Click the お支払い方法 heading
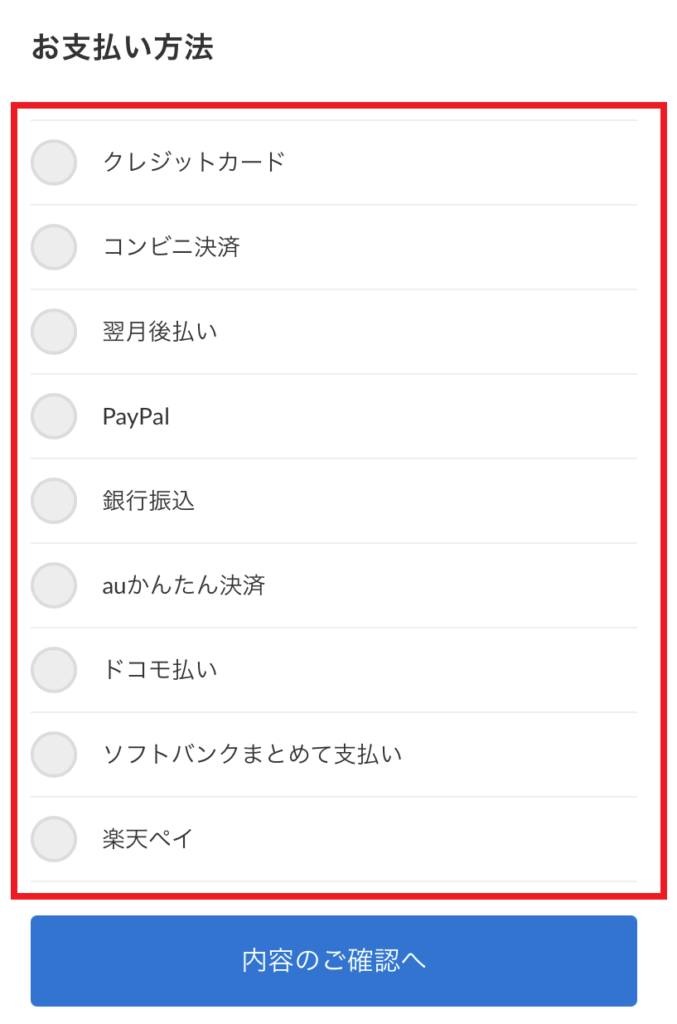 tap(122, 47)
